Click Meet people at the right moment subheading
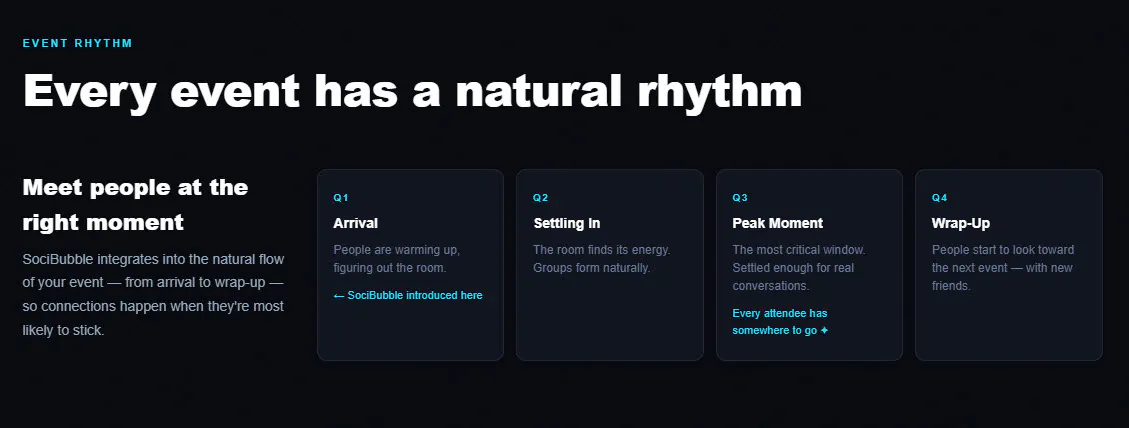The height and width of the screenshot is (428, 1129). click(x=135, y=205)
